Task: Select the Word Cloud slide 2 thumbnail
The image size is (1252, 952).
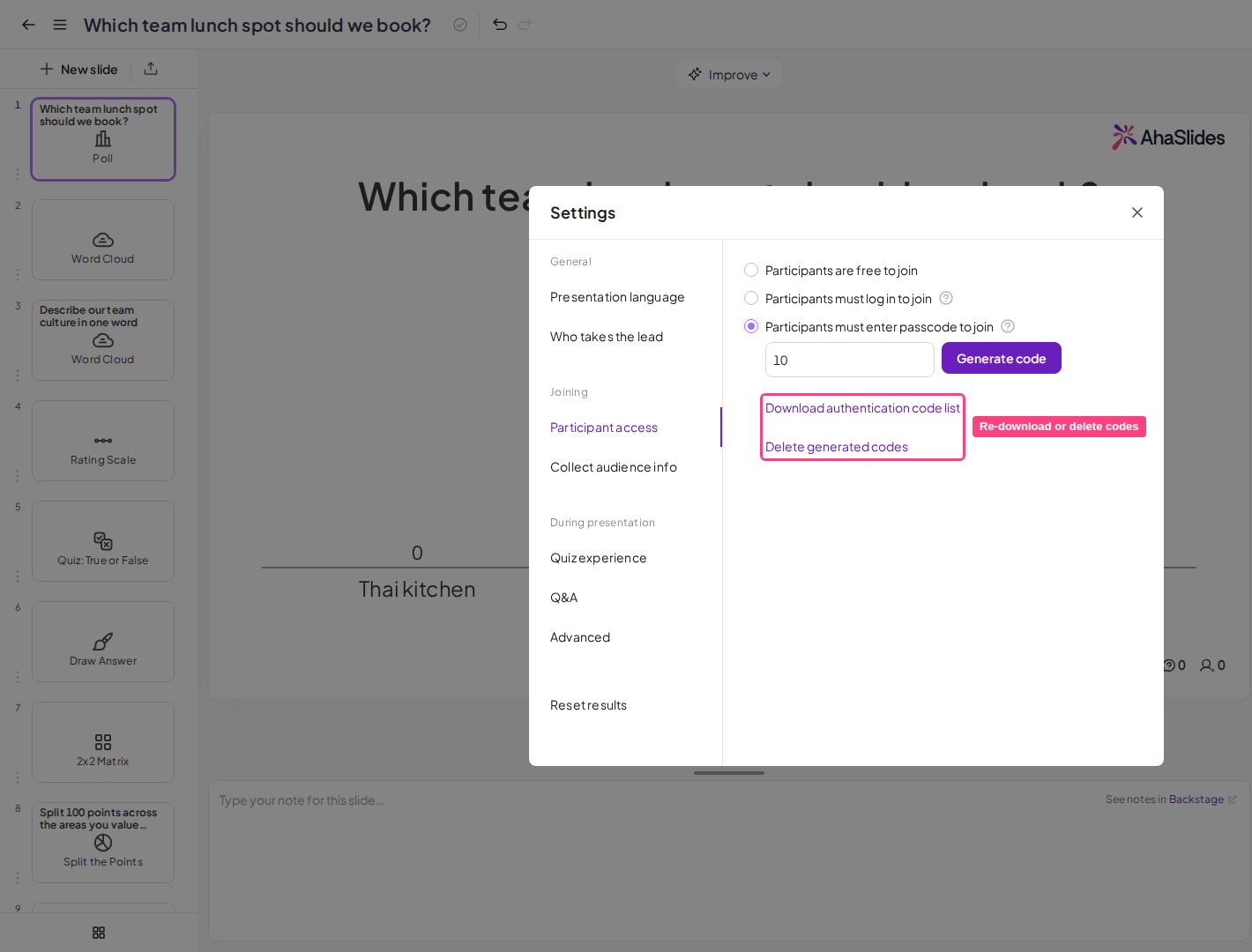Action: [x=103, y=240]
